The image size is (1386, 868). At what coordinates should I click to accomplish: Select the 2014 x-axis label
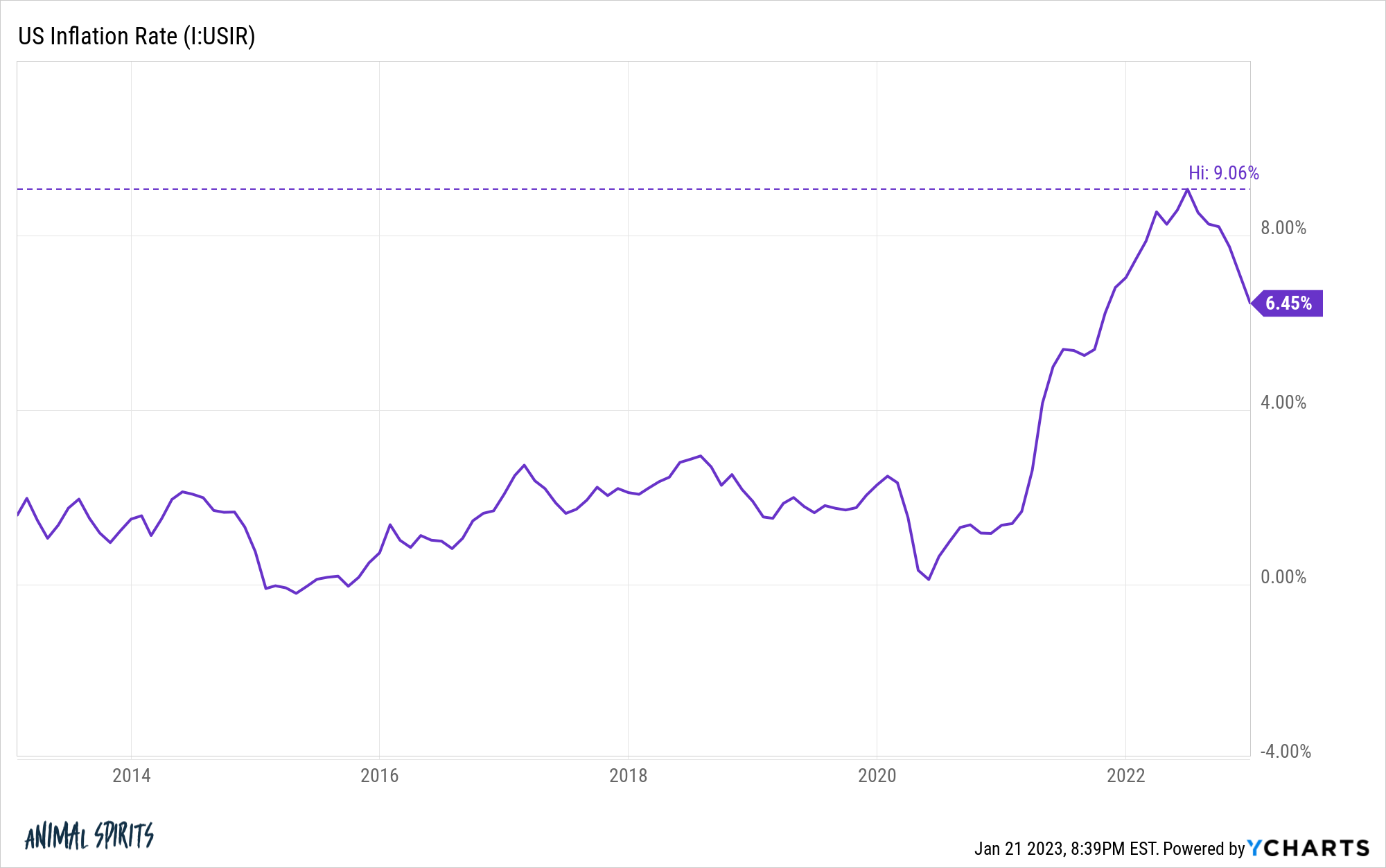(131, 775)
